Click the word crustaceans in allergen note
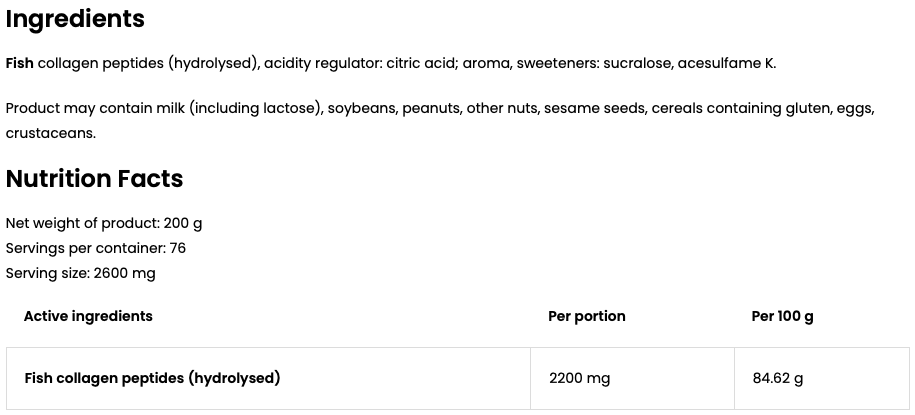The image size is (915, 415). pos(50,133)
